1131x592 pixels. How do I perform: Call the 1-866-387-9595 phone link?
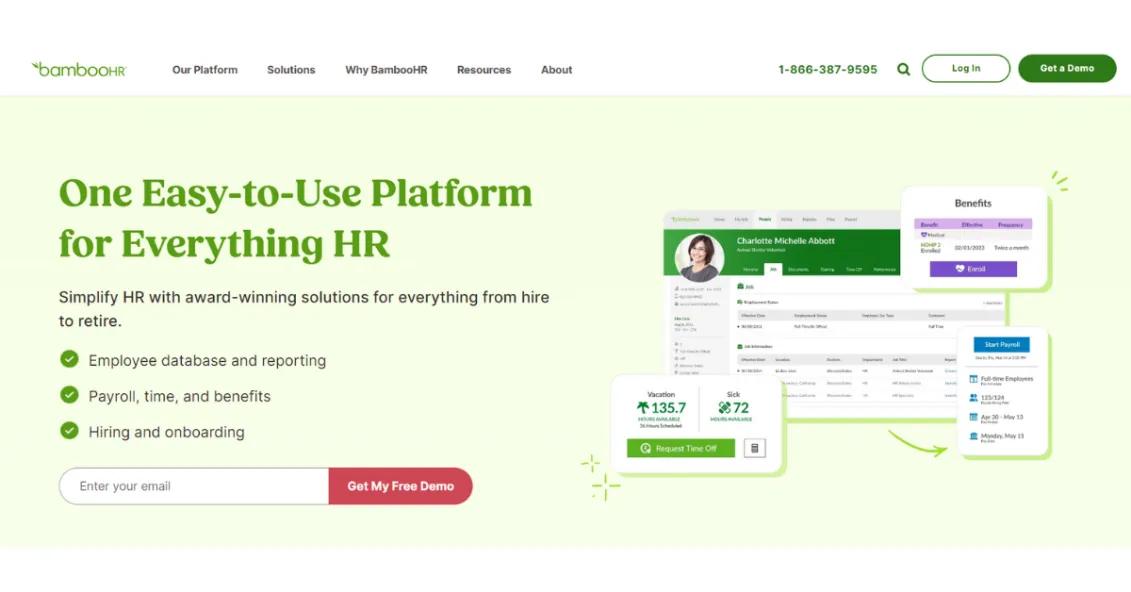click(827, 69)
